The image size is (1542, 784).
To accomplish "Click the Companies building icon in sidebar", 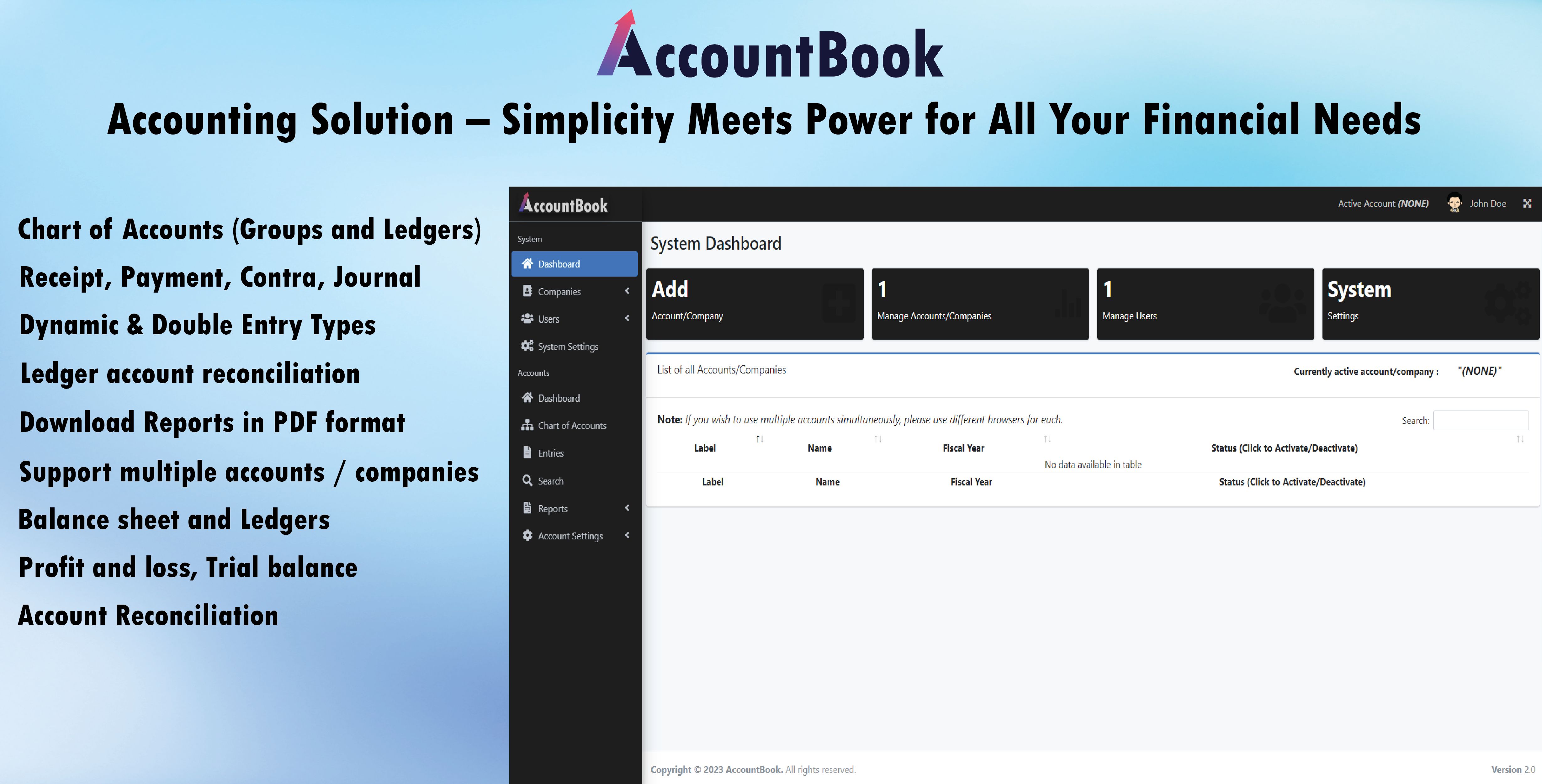I will [x=527, y=291].
